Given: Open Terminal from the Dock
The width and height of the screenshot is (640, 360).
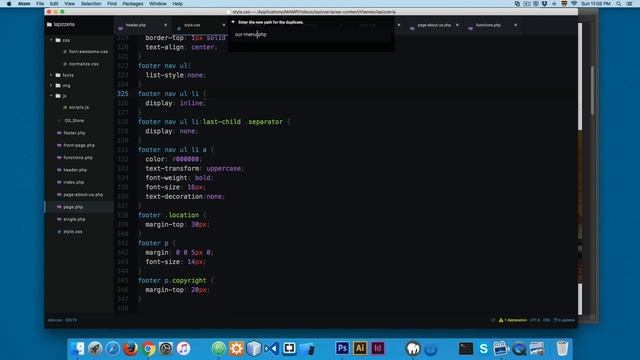Looking at the screenshot, I should (466, 349).
